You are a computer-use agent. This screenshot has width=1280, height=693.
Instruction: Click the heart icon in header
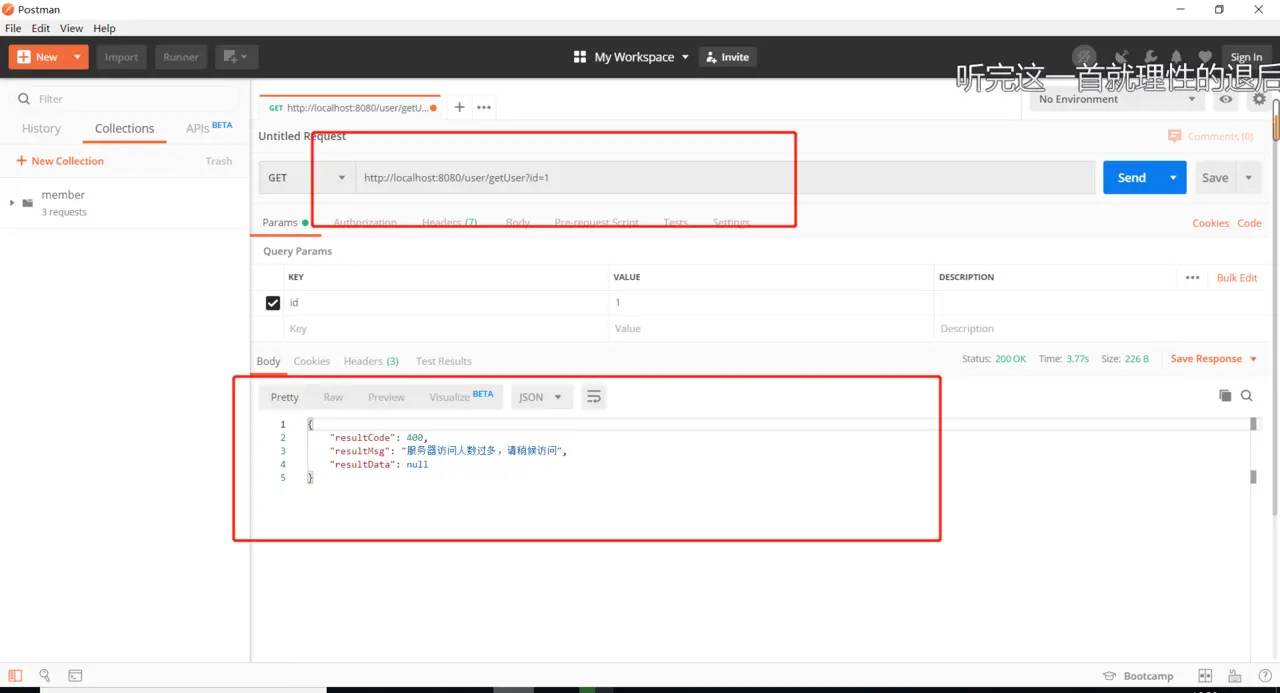(x=1205, y=57)
